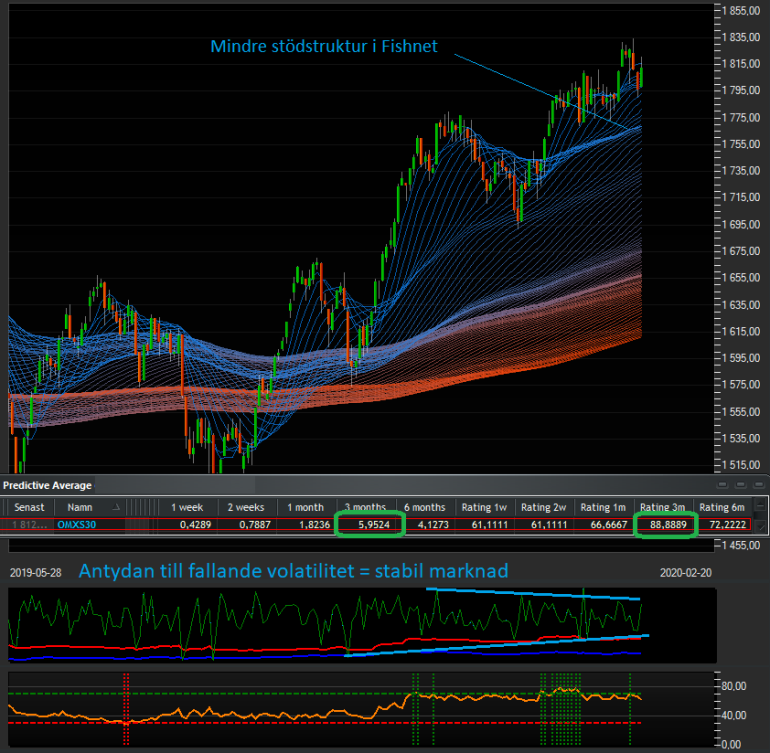Screen dimensions: 770x753
Task: Click sort arrow icon in Namn header
Action: (x=116, y=507)
